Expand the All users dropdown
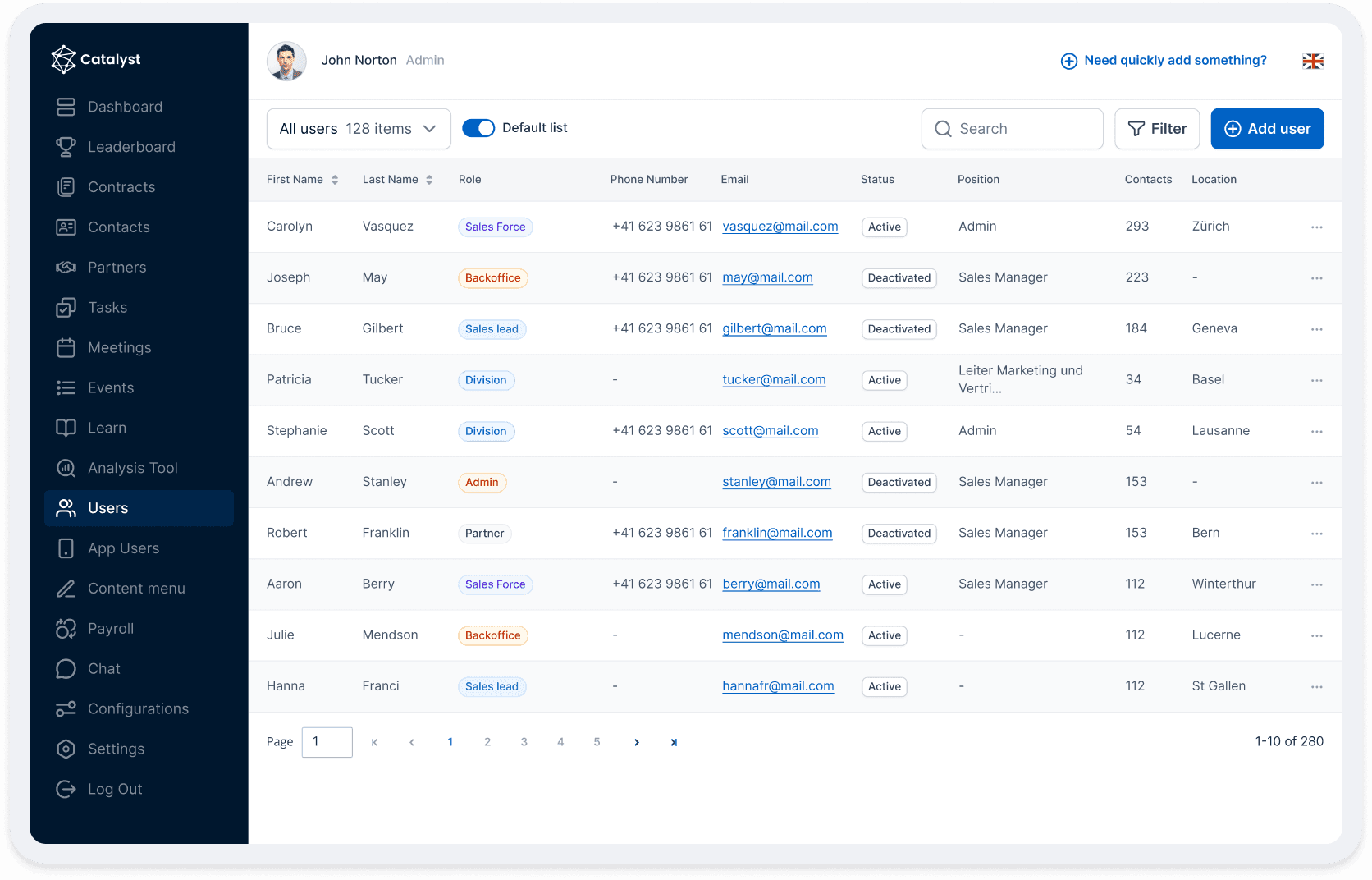Viewport: 1372px width, 880px height. (x=359, y=129)
